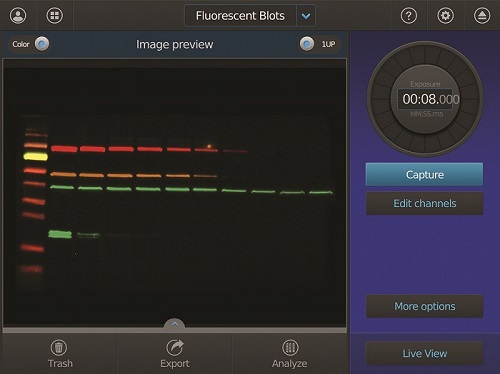Open the help question mark icon

[409, 15]
